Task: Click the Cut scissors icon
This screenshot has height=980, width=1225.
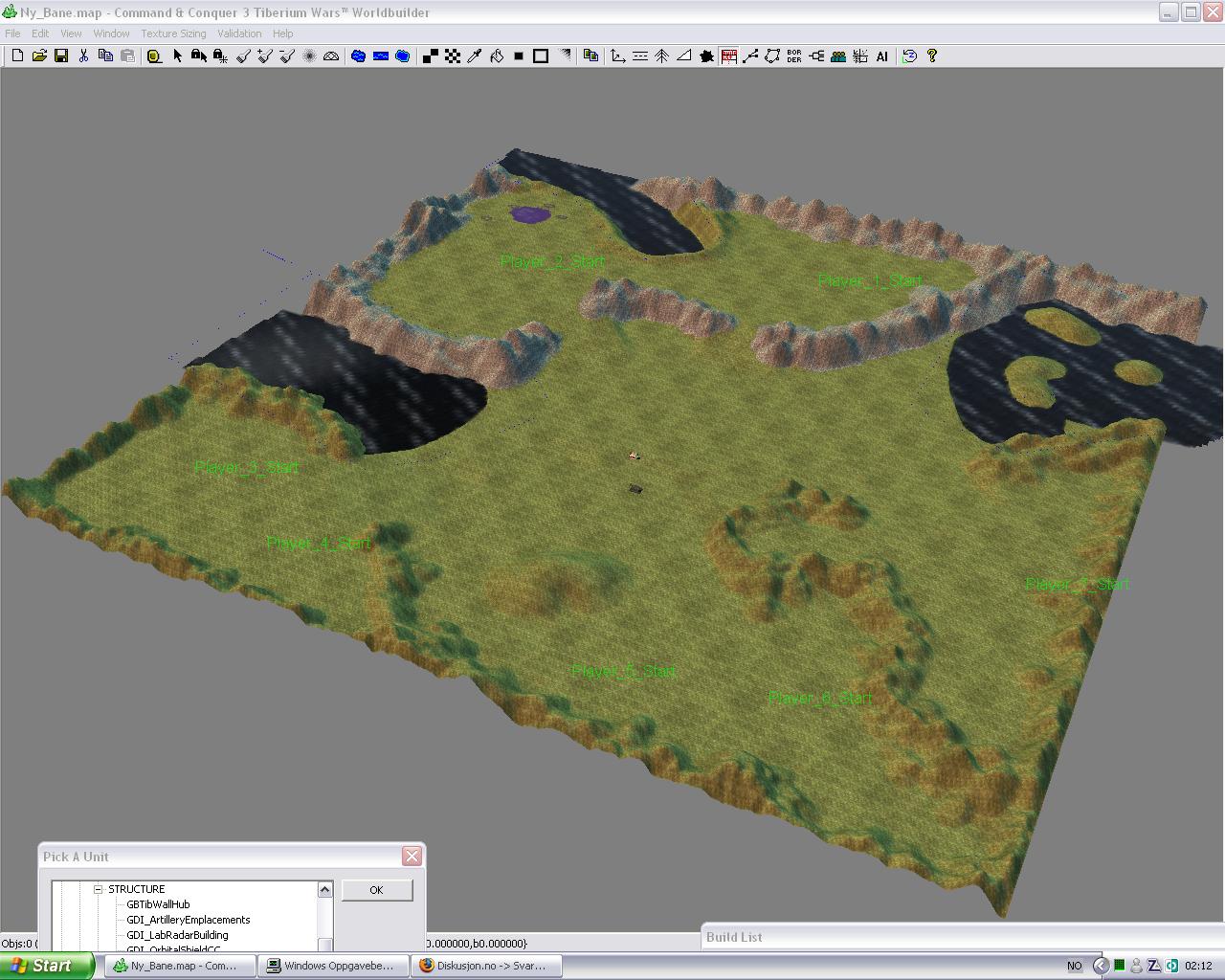Action: tap(83, 56)
